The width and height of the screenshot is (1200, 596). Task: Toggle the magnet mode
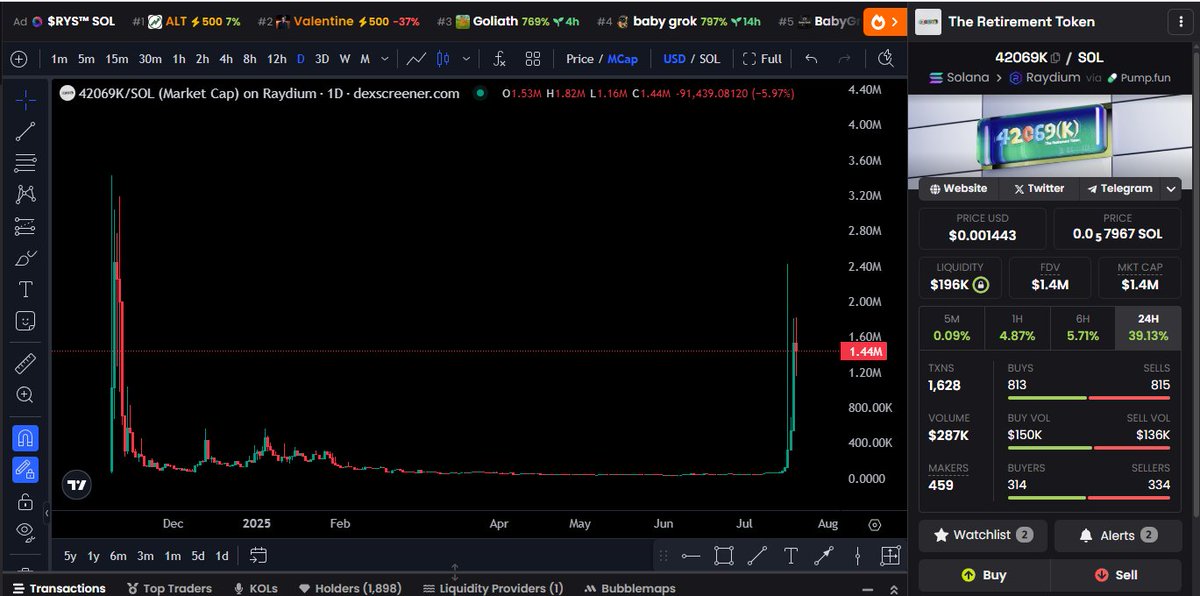(26, 437)
